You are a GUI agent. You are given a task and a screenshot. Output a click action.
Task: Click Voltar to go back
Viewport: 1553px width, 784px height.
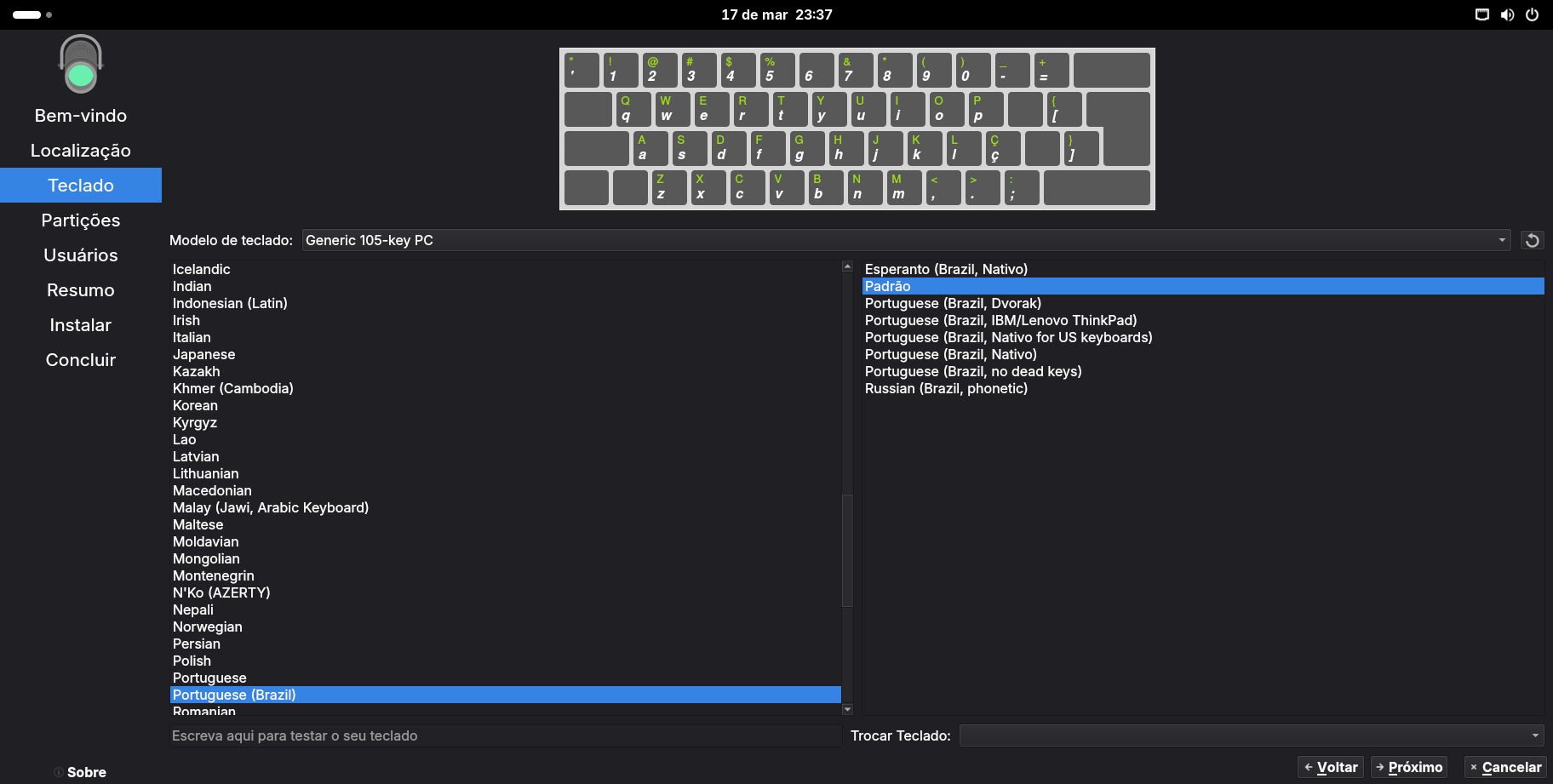pyautogui.click(x=1330, y=767)
